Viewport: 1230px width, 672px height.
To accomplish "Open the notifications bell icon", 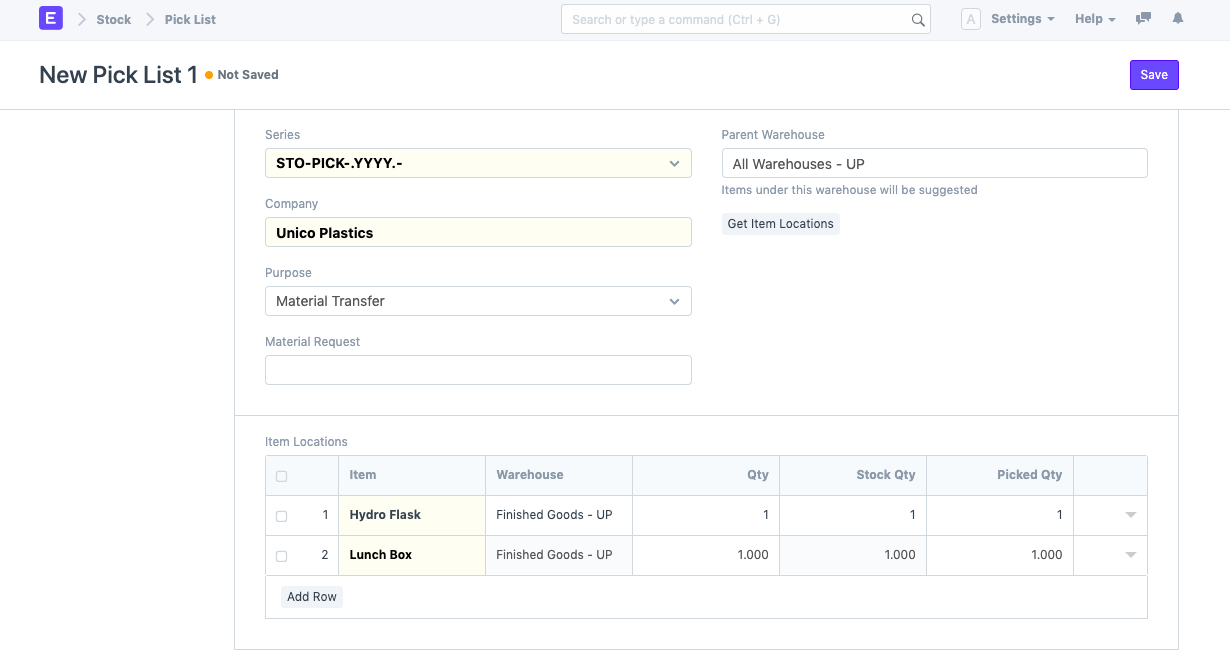I will 1178,19.
